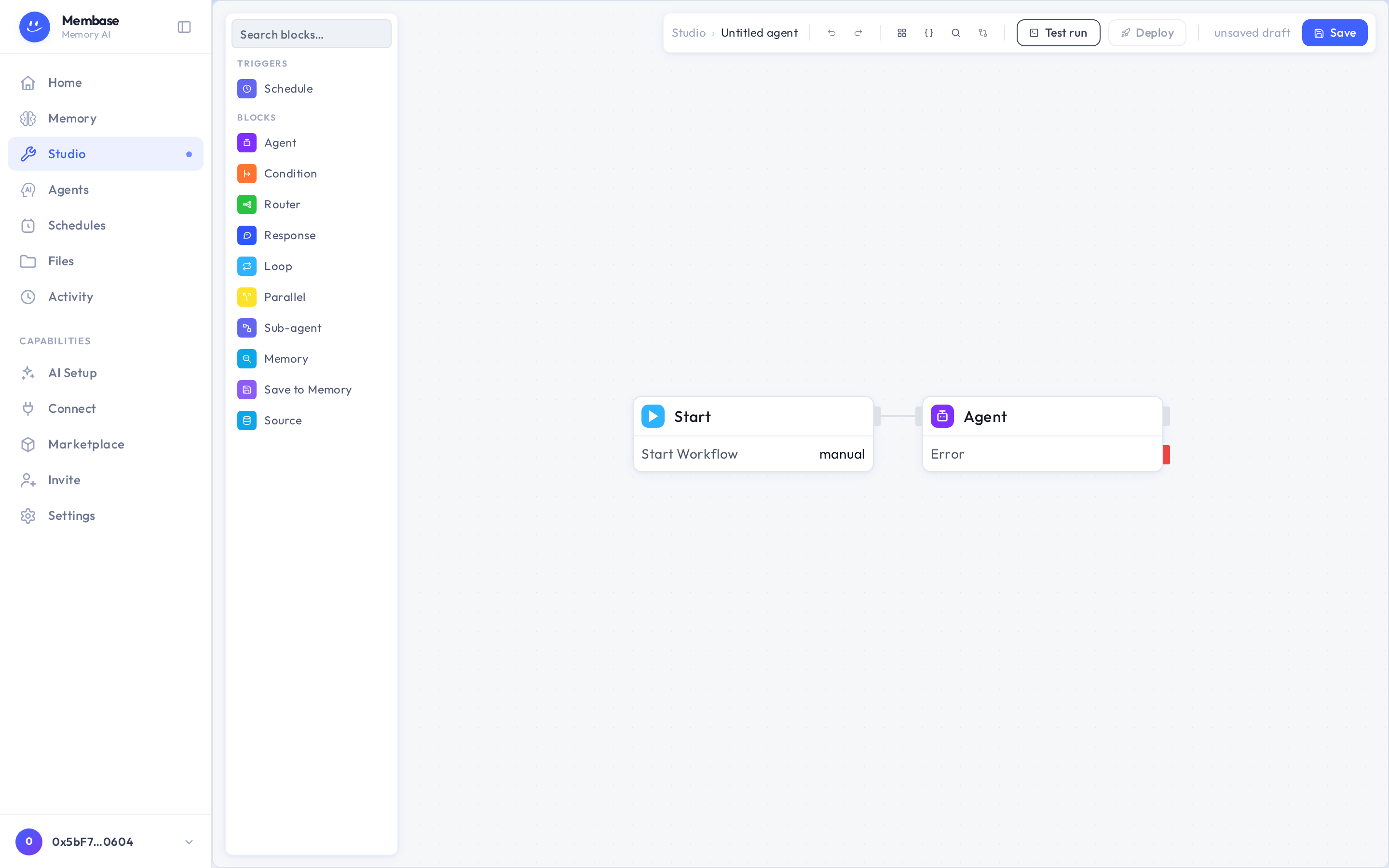Click the grid layout icon in toolbar
This screenshot has width=1389, height=868.
pyautogui.click(x=902, y=33)
